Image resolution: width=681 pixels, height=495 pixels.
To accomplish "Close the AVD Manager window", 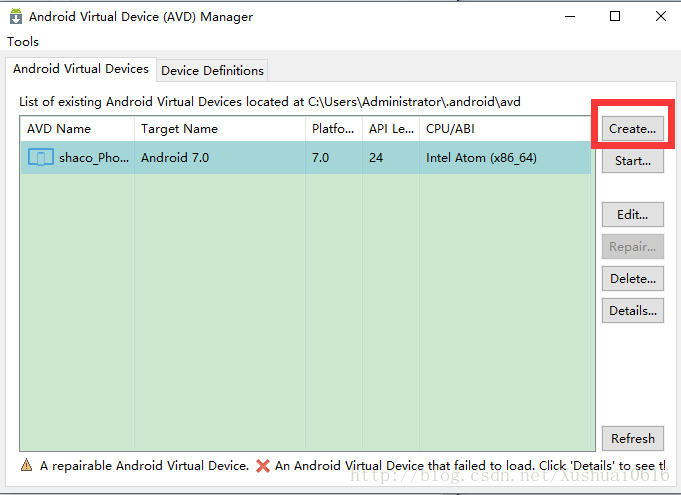I will [x=661, y=16].
